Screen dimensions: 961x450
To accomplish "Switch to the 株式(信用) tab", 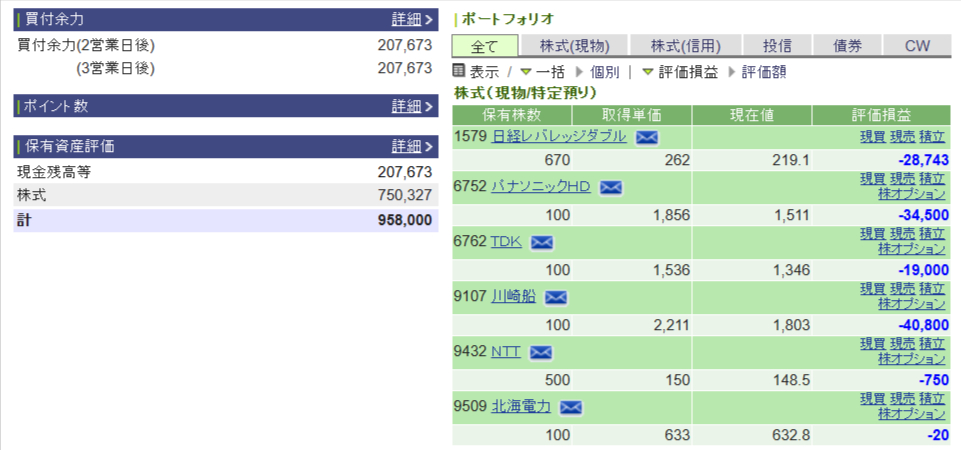I will pyautogui.click(x=685, y=46).
